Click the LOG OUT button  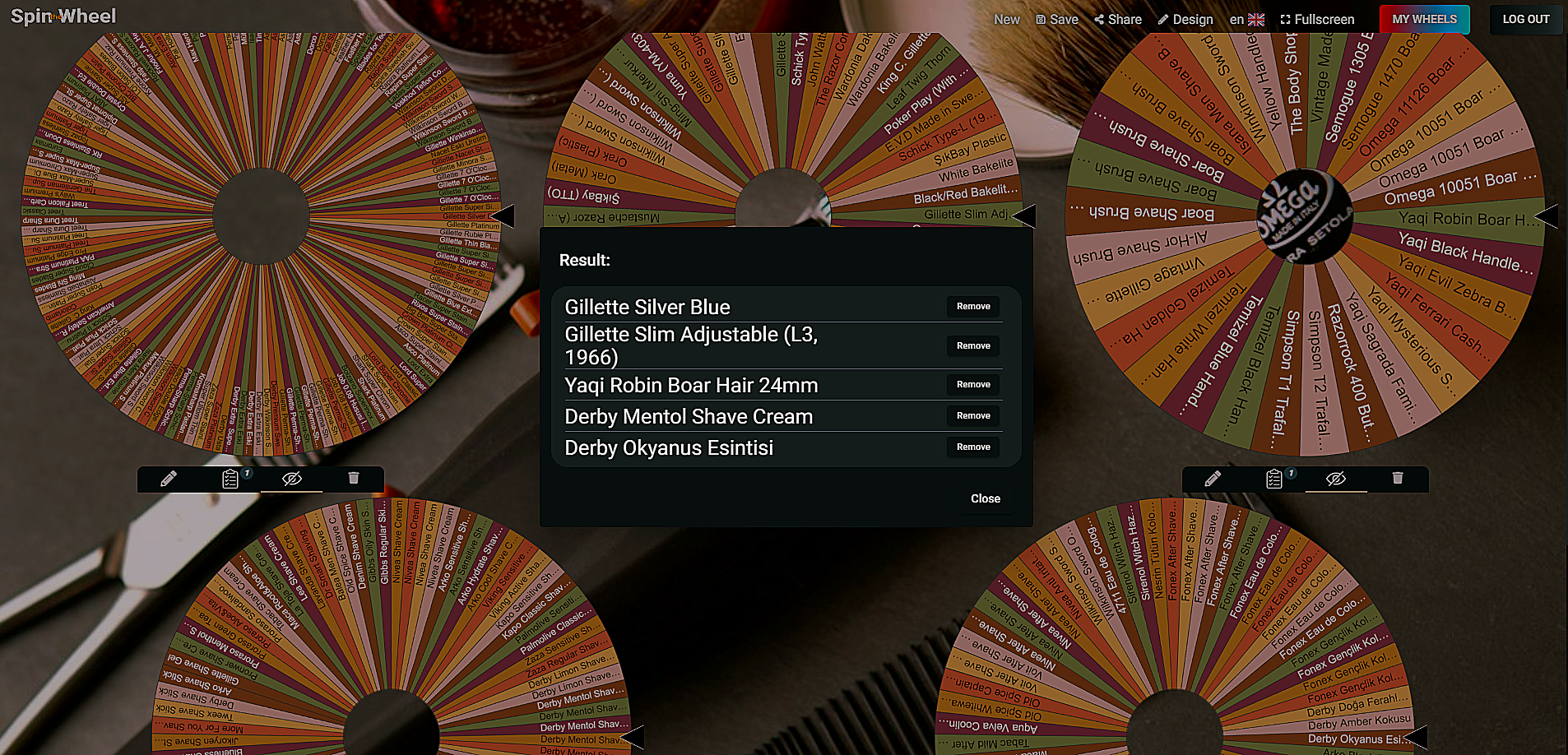[x=1525, y=19]
